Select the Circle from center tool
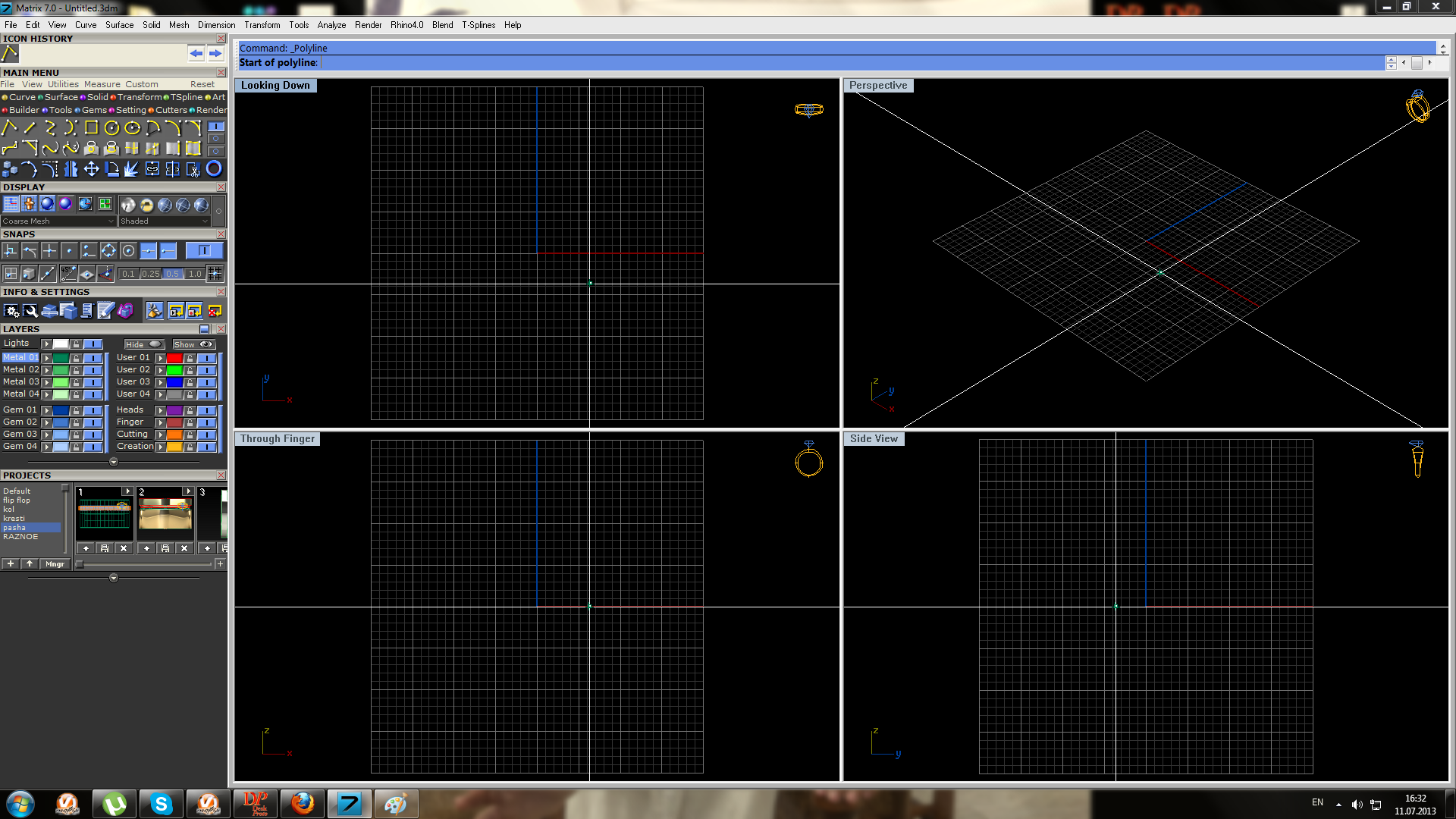 [111, 127]
